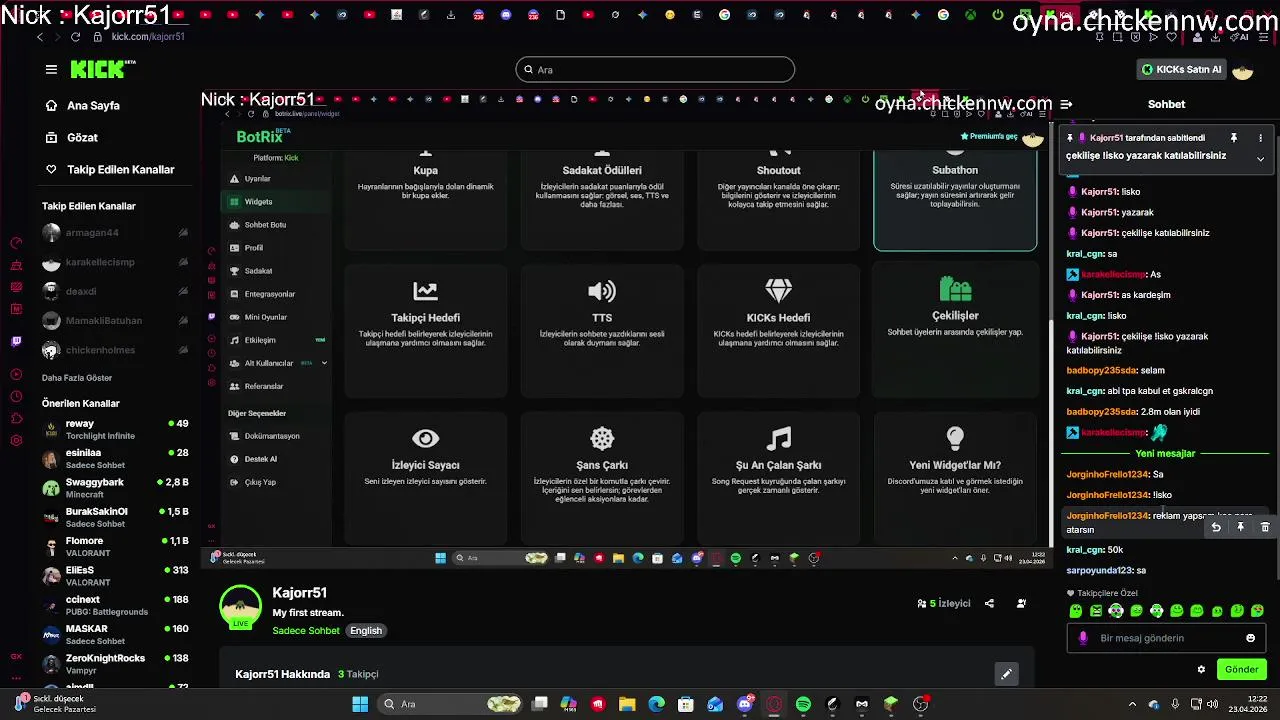Screen dimensions: 1280x720
Task: Open Sohbet Botu in the streamed BotRix menu
Action: point(265,225)
